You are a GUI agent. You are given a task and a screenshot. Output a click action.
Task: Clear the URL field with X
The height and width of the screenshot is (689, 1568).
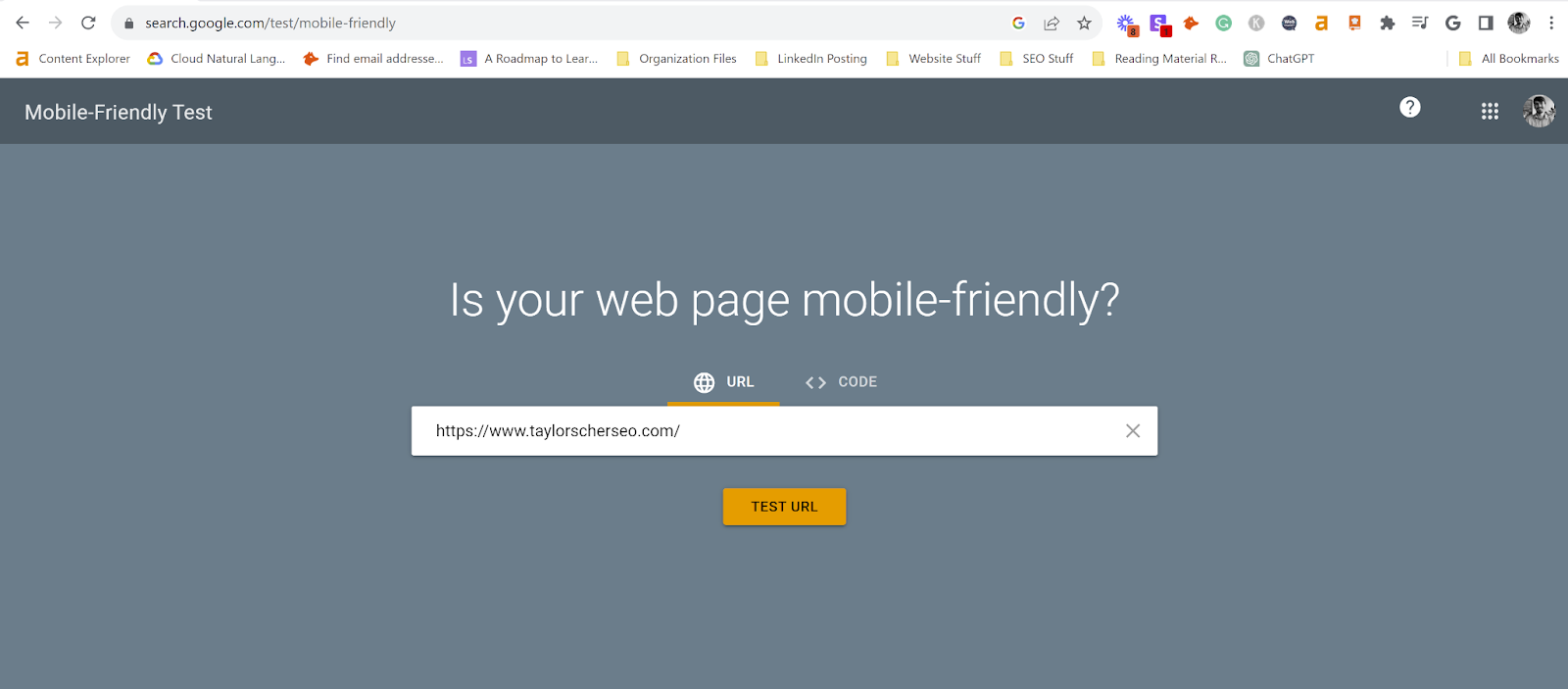pyautogui.click(x=1133, y=431)
